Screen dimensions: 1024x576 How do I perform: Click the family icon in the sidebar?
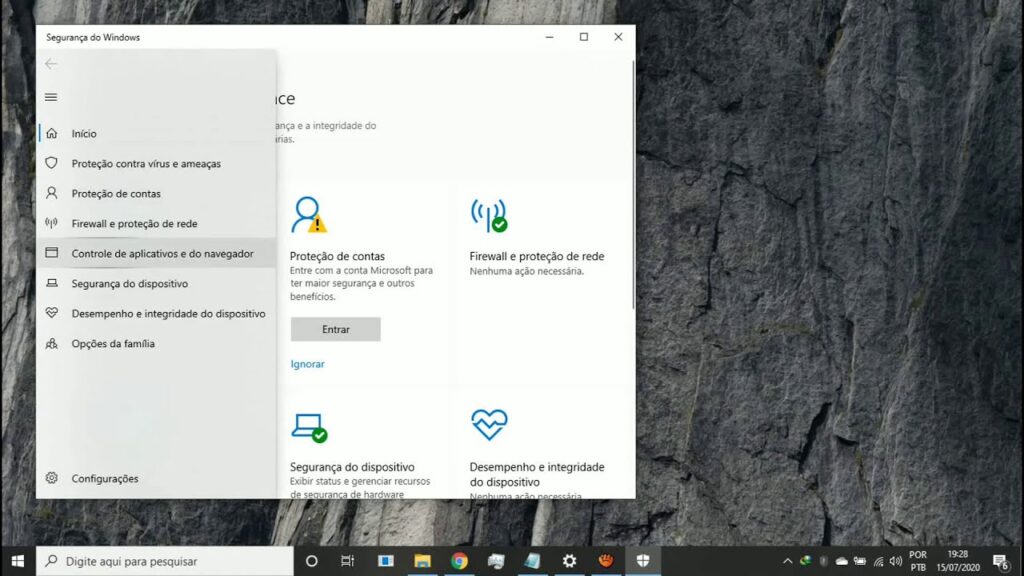coord(52,344)
